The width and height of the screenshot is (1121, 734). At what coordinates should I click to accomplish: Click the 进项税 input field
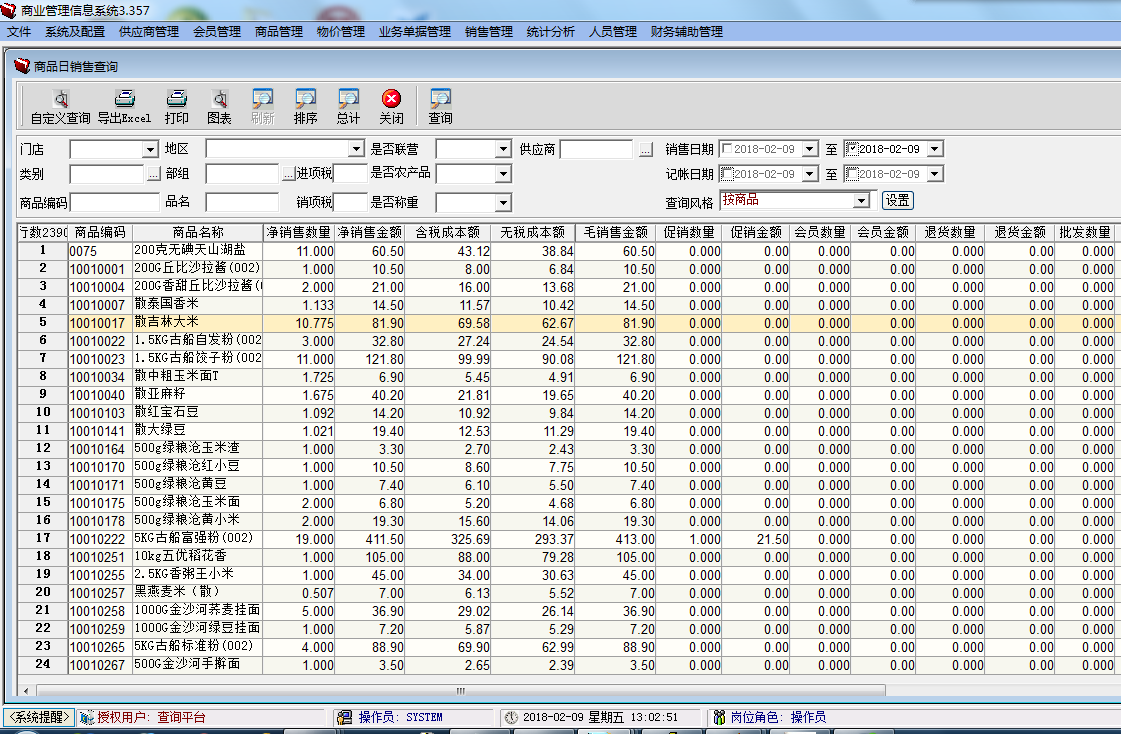tap(350, 174)
